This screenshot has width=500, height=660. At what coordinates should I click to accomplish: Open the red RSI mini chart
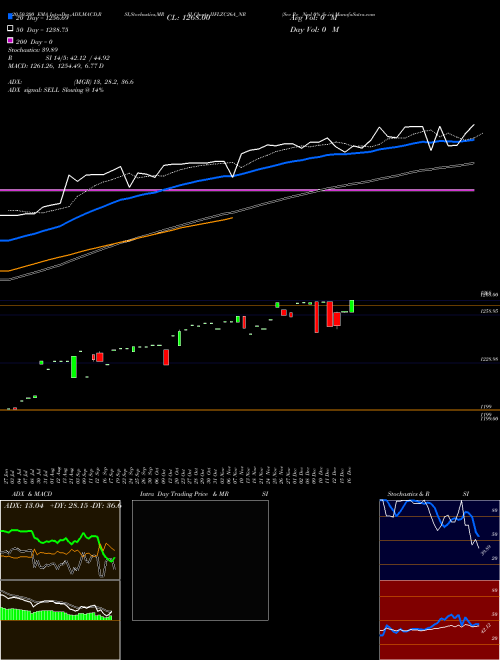coord(439,620)
